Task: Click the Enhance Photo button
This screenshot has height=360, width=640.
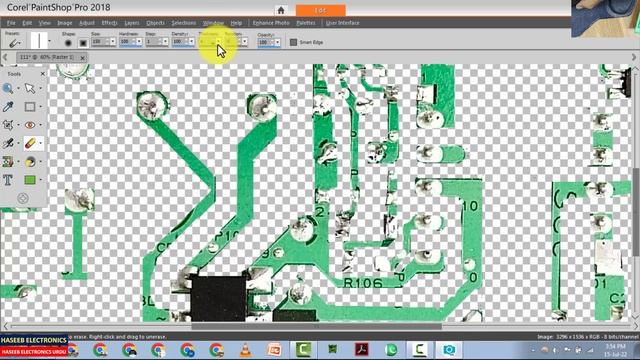Action: pos(271,23)
